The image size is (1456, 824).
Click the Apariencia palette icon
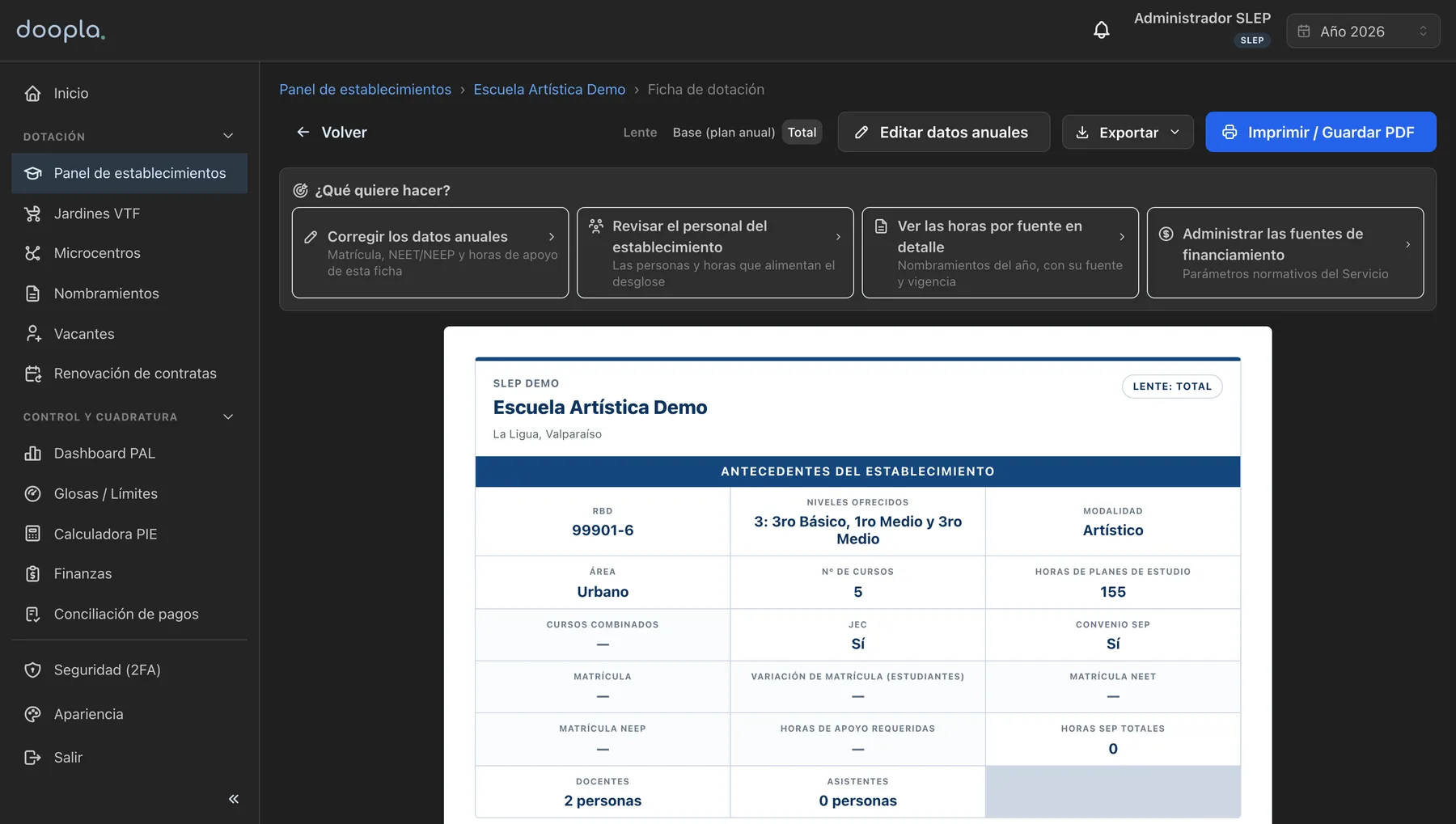(32, 714)
